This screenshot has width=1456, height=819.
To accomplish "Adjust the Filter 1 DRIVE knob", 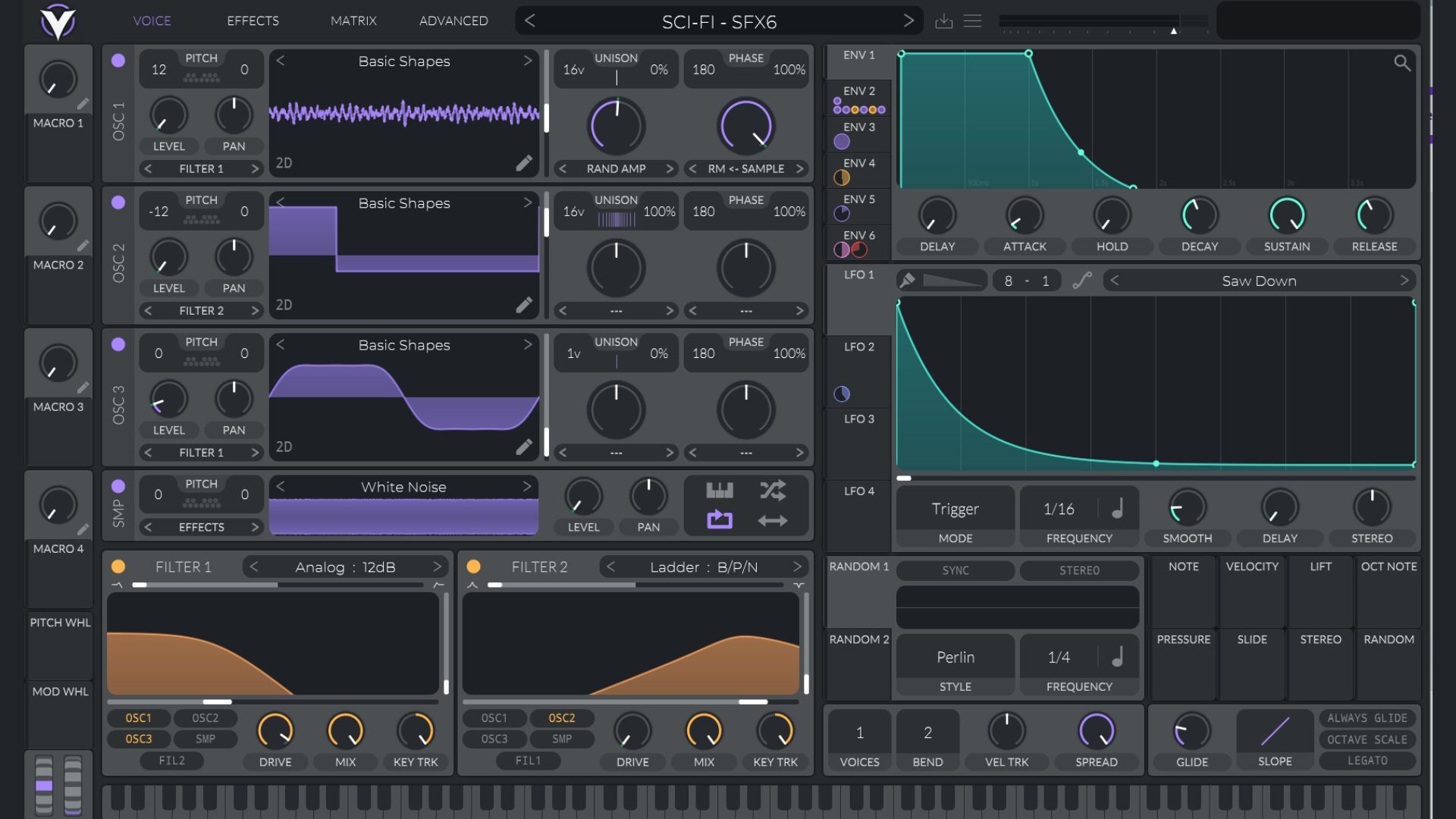I will pos(275,730).
